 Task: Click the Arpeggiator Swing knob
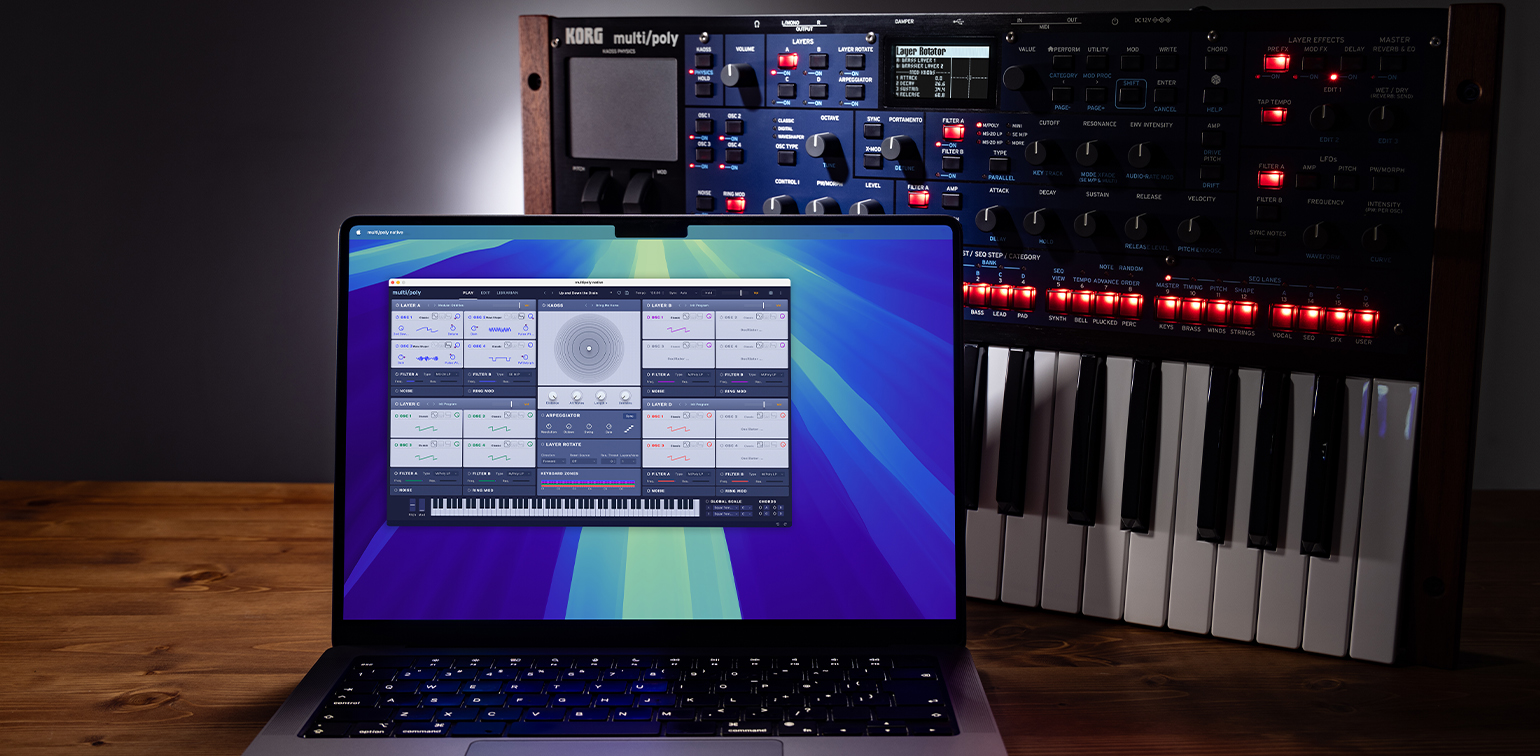coord(589,426)
